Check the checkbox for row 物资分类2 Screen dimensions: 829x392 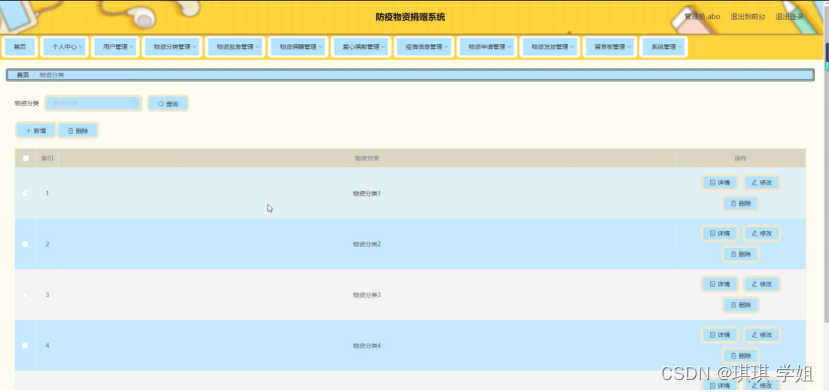(x=25, y=244)
